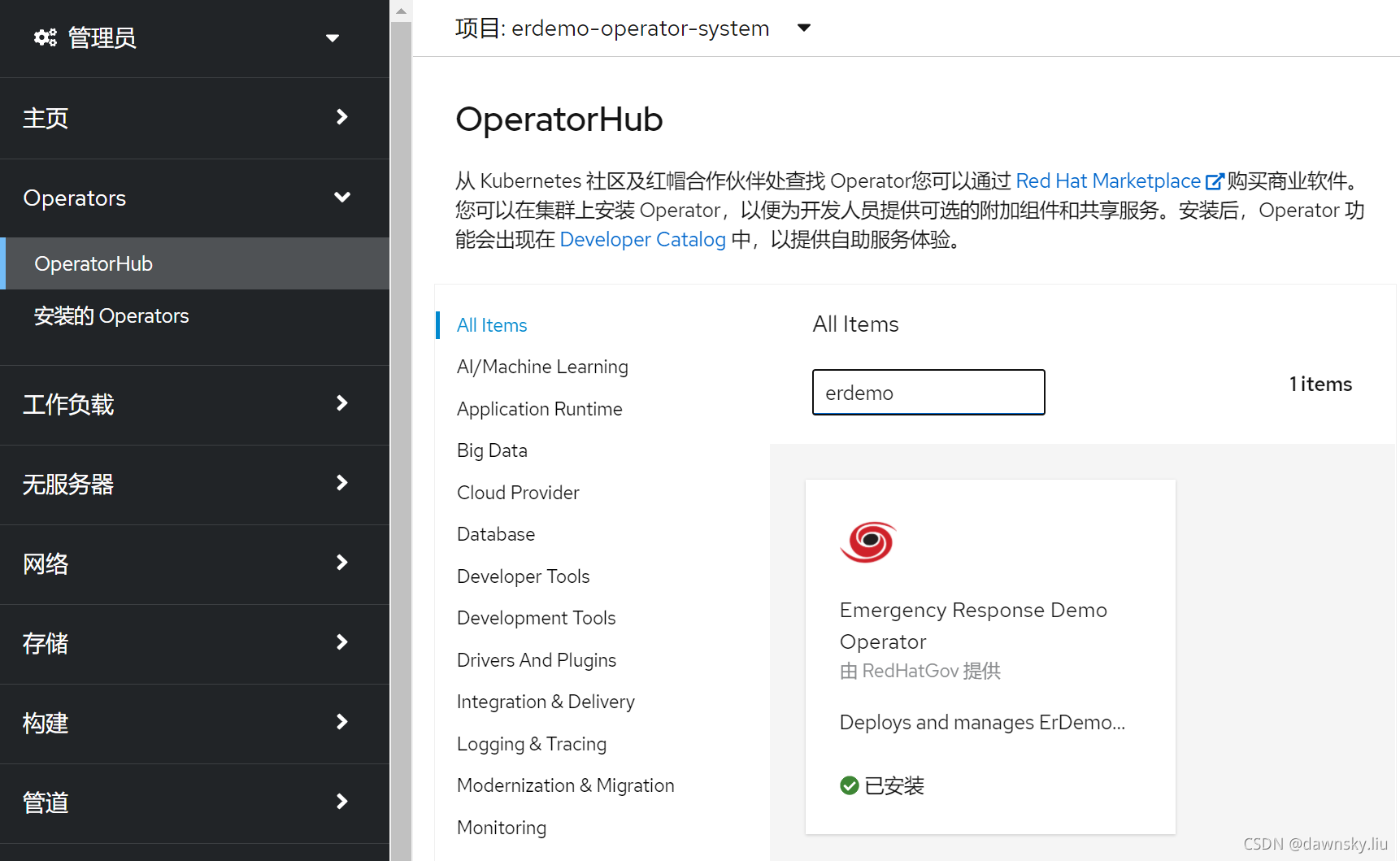
Task: Expand the 存储 section
Action: [195, 643]
